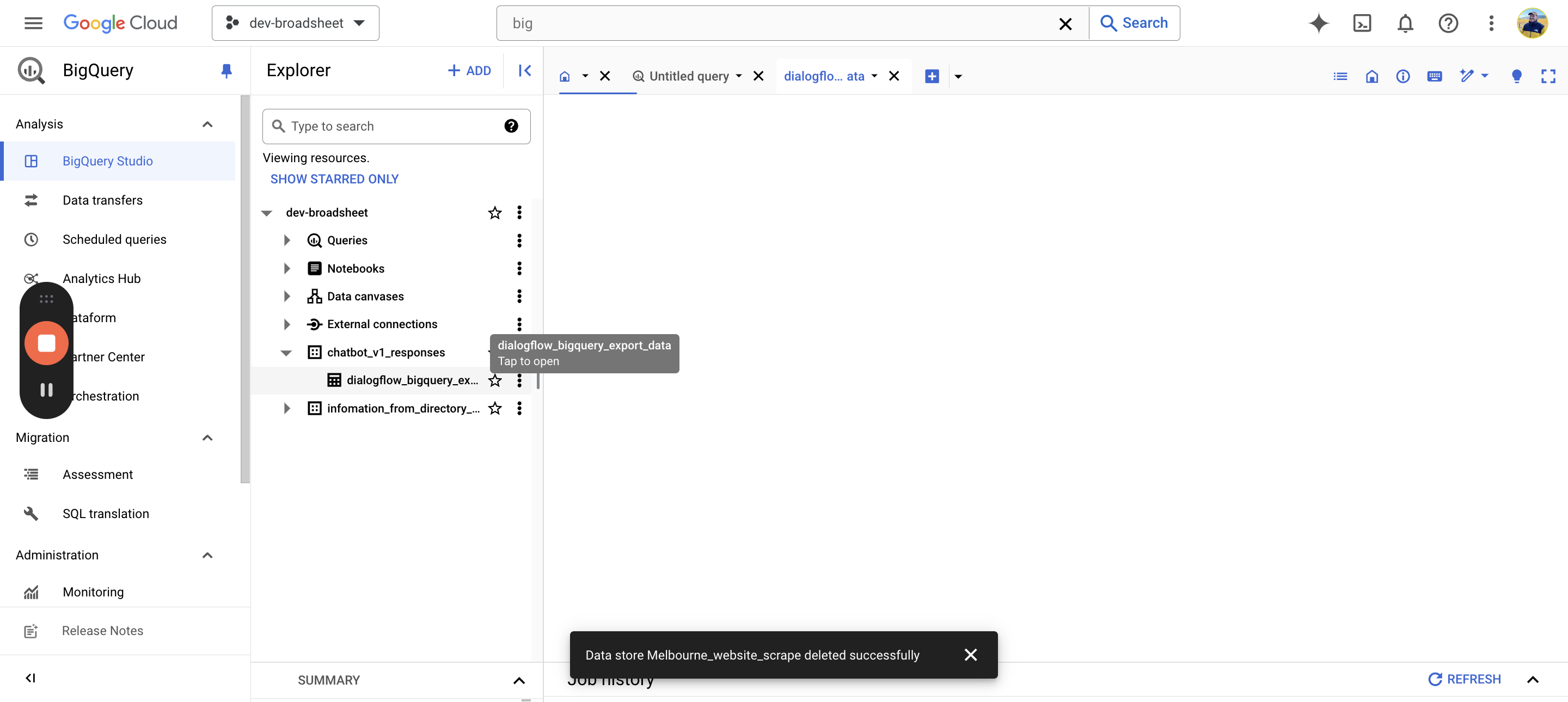Viewport: 1568px width, 702px height.
Task: Unpin BigQuery from navigation
Action: point(226,71)
